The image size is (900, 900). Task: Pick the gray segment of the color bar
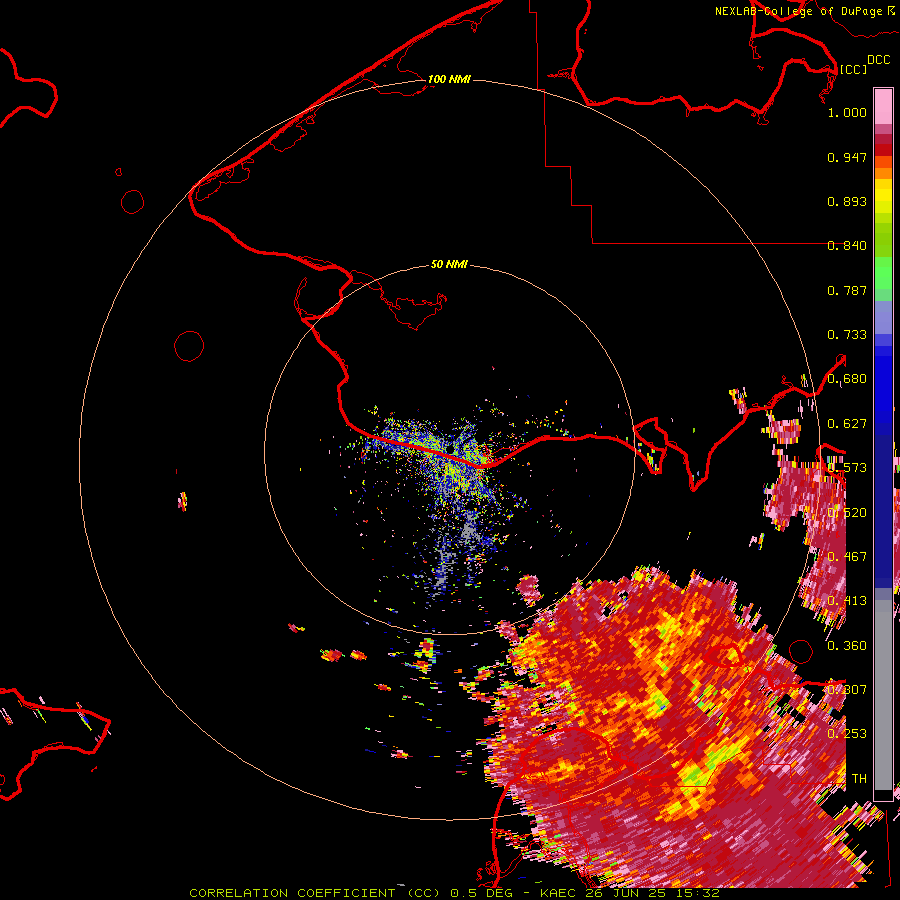pos(883,695)
